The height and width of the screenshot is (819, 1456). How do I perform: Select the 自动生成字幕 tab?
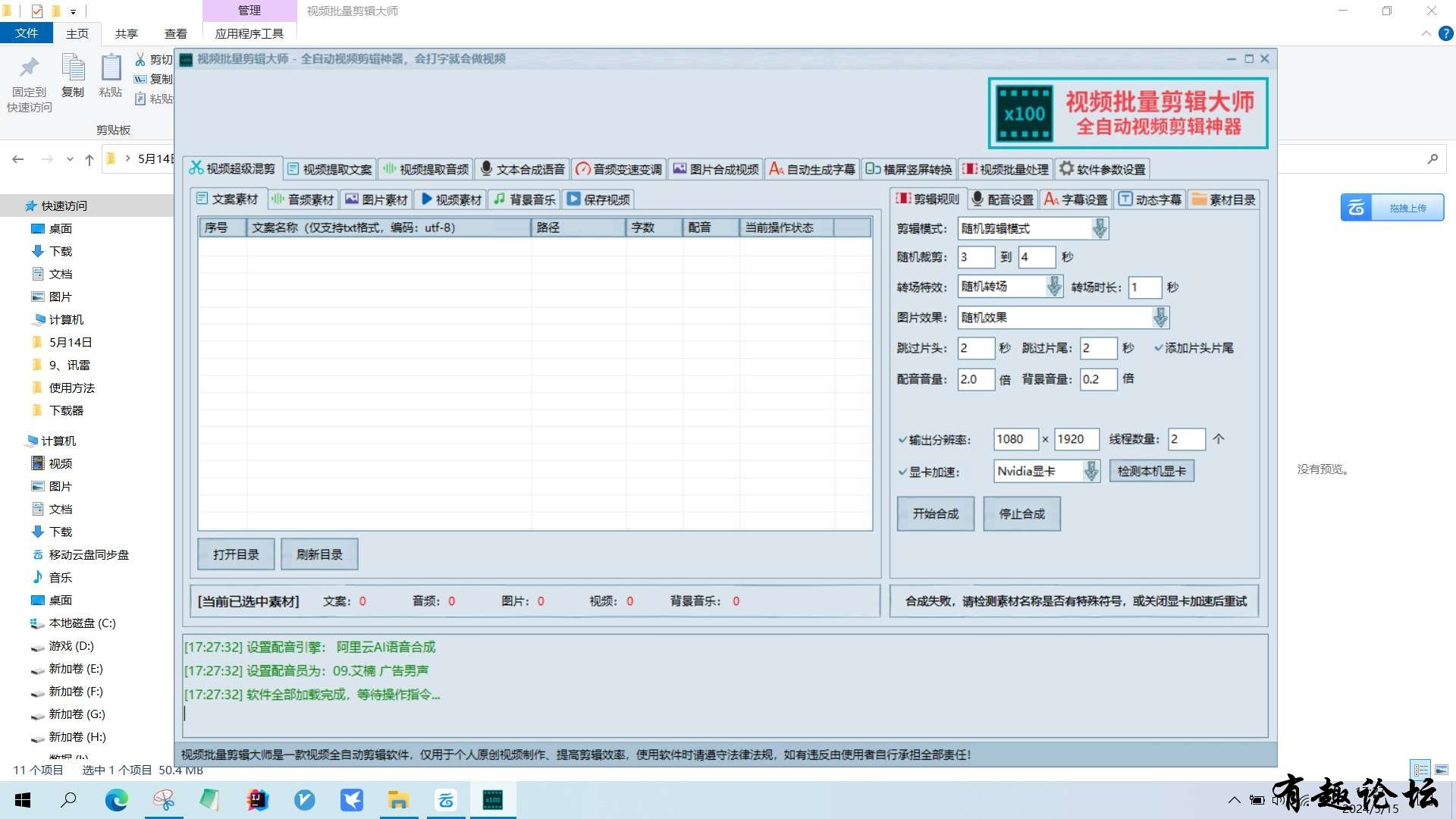pyautogui.click(x=812, y=169)
